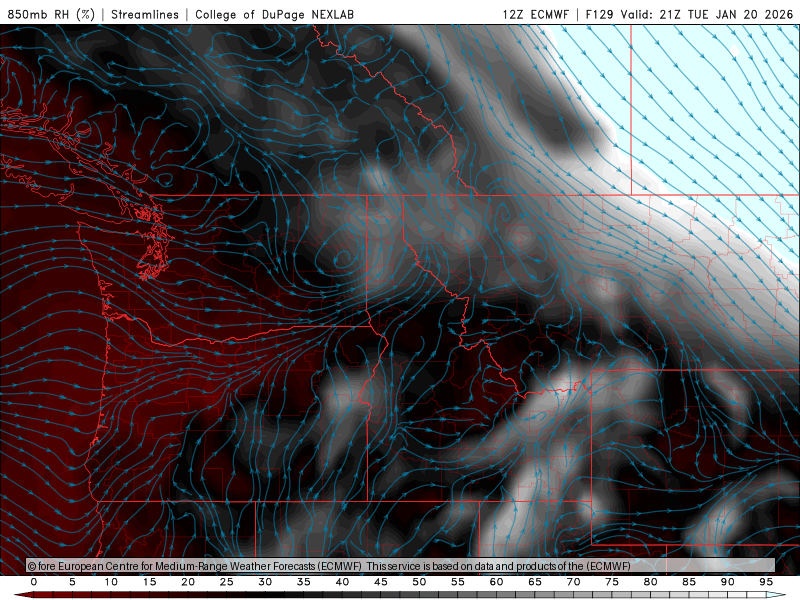Click the "45" value on the color scale
This screenshot has width=800, height=600.
(x=381, y=582)
